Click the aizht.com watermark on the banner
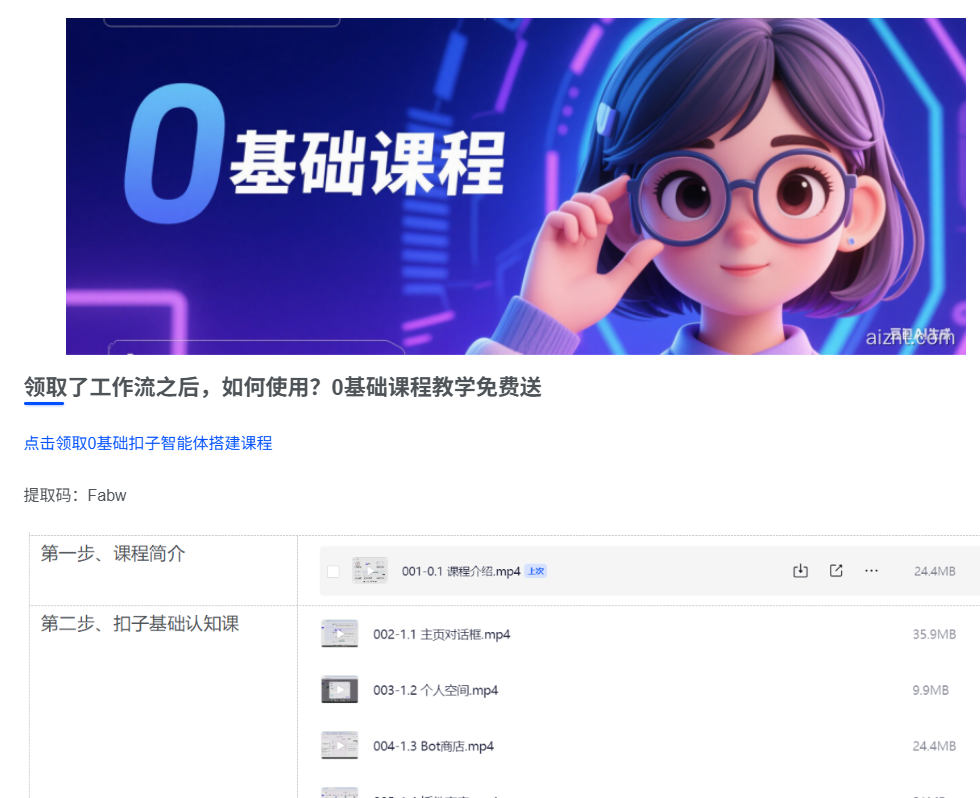 point(910,337)
